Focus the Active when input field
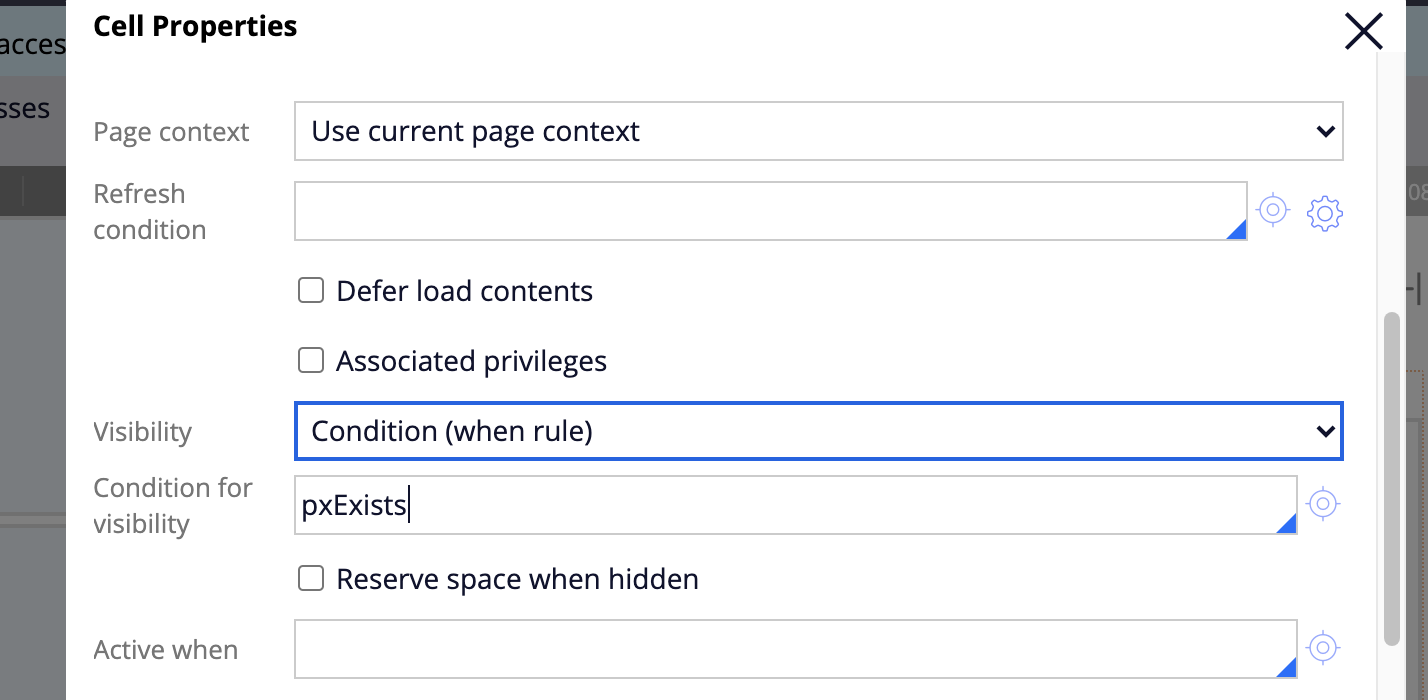Image resolution: width=1428 pixels, height=700 pixels. click(x=795, y=649)
